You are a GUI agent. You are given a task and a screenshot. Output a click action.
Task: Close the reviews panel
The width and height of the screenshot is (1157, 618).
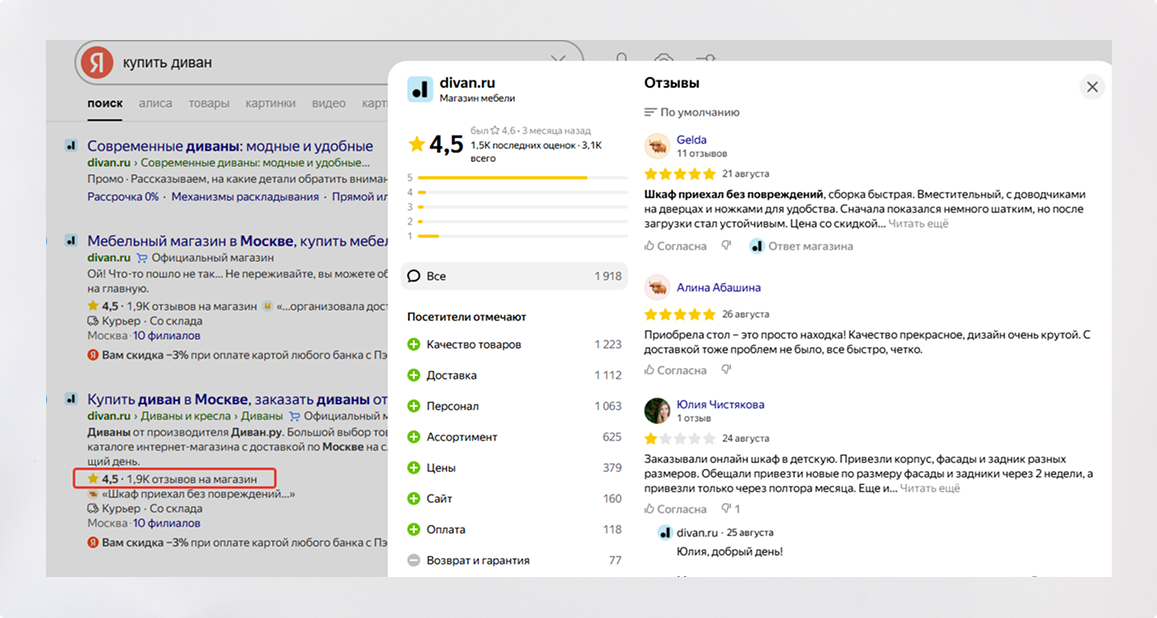[x=1092, y=87]
